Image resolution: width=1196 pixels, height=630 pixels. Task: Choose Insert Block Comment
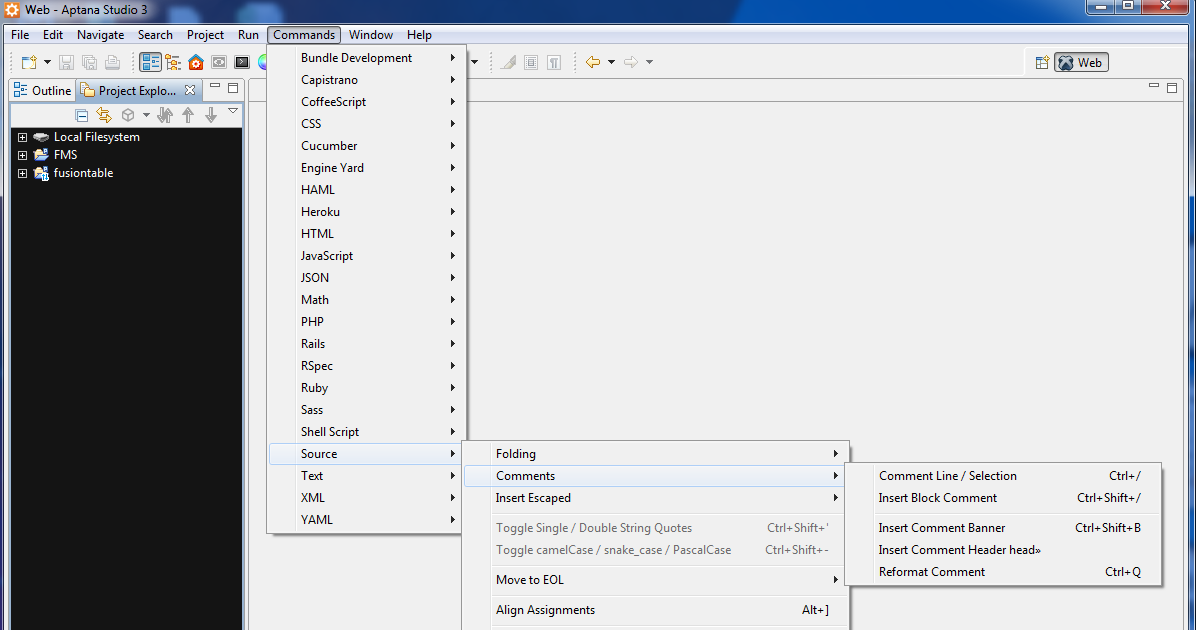(1003, 498)
